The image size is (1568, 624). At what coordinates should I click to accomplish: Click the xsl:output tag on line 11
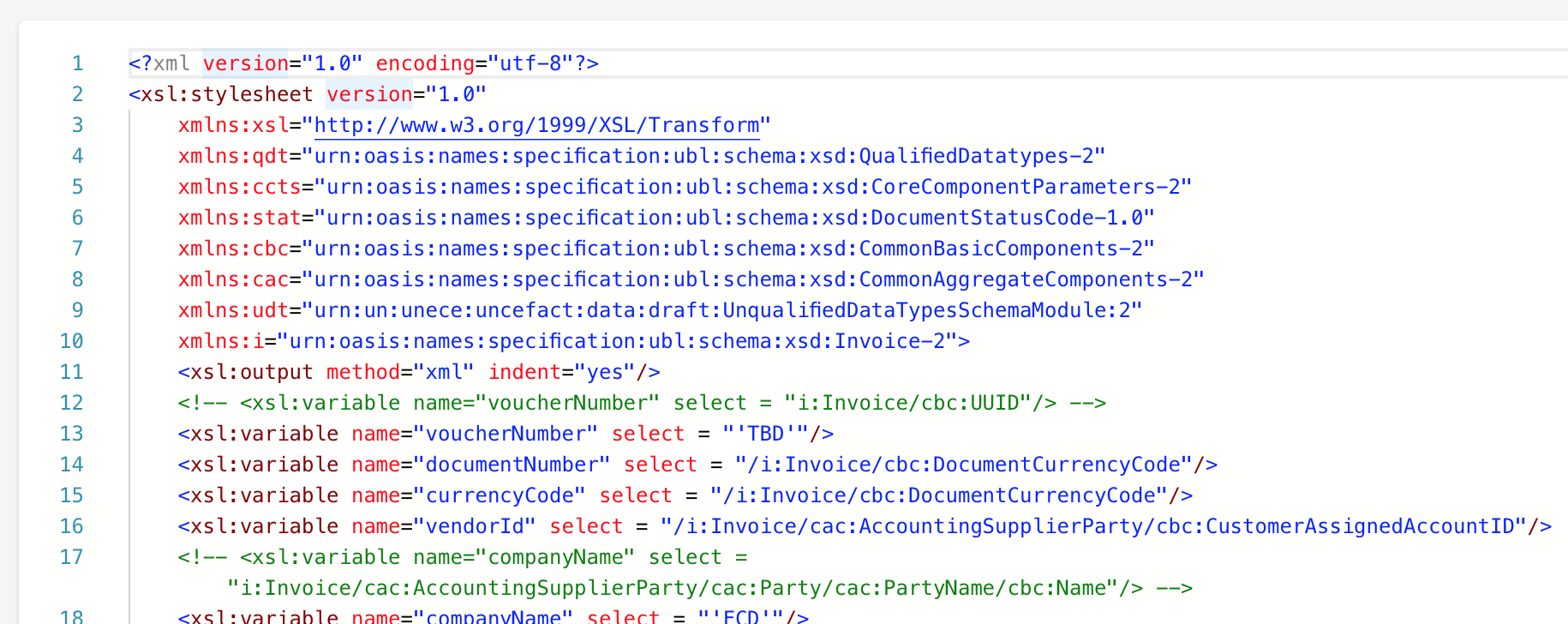coord(245,372)
